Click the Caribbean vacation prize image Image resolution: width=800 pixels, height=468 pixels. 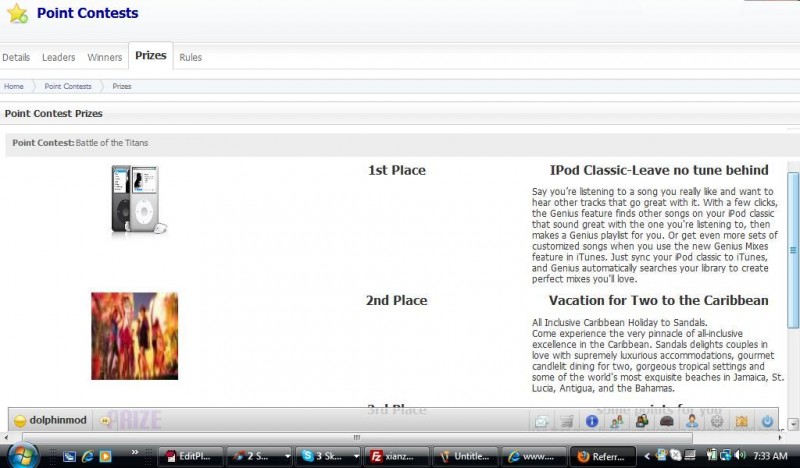[135, 336]
